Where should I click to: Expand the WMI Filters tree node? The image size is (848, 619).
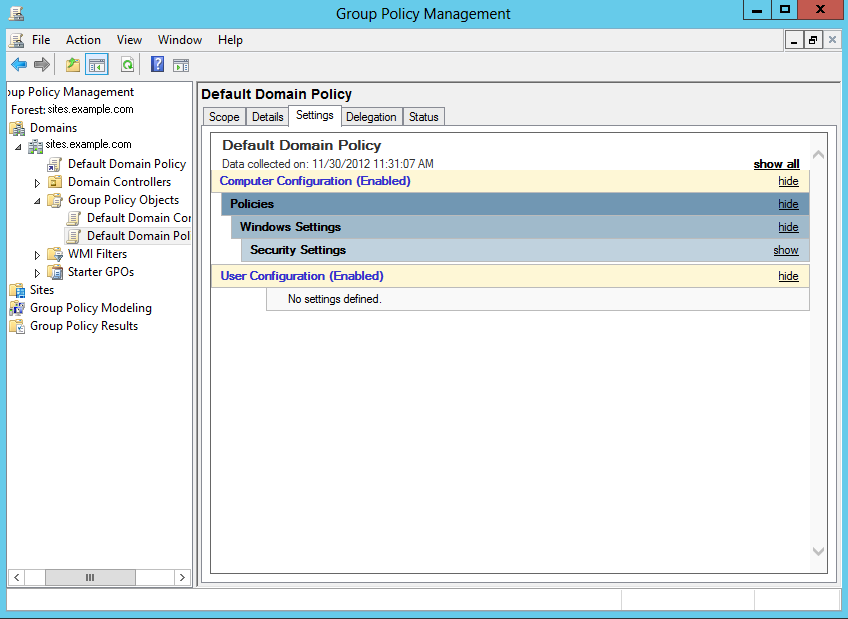coord(37,255)
